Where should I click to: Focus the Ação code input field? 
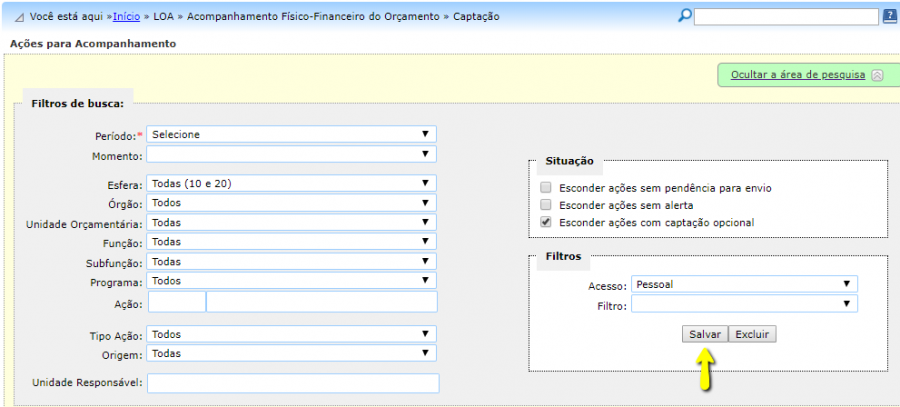pos(177,302)
